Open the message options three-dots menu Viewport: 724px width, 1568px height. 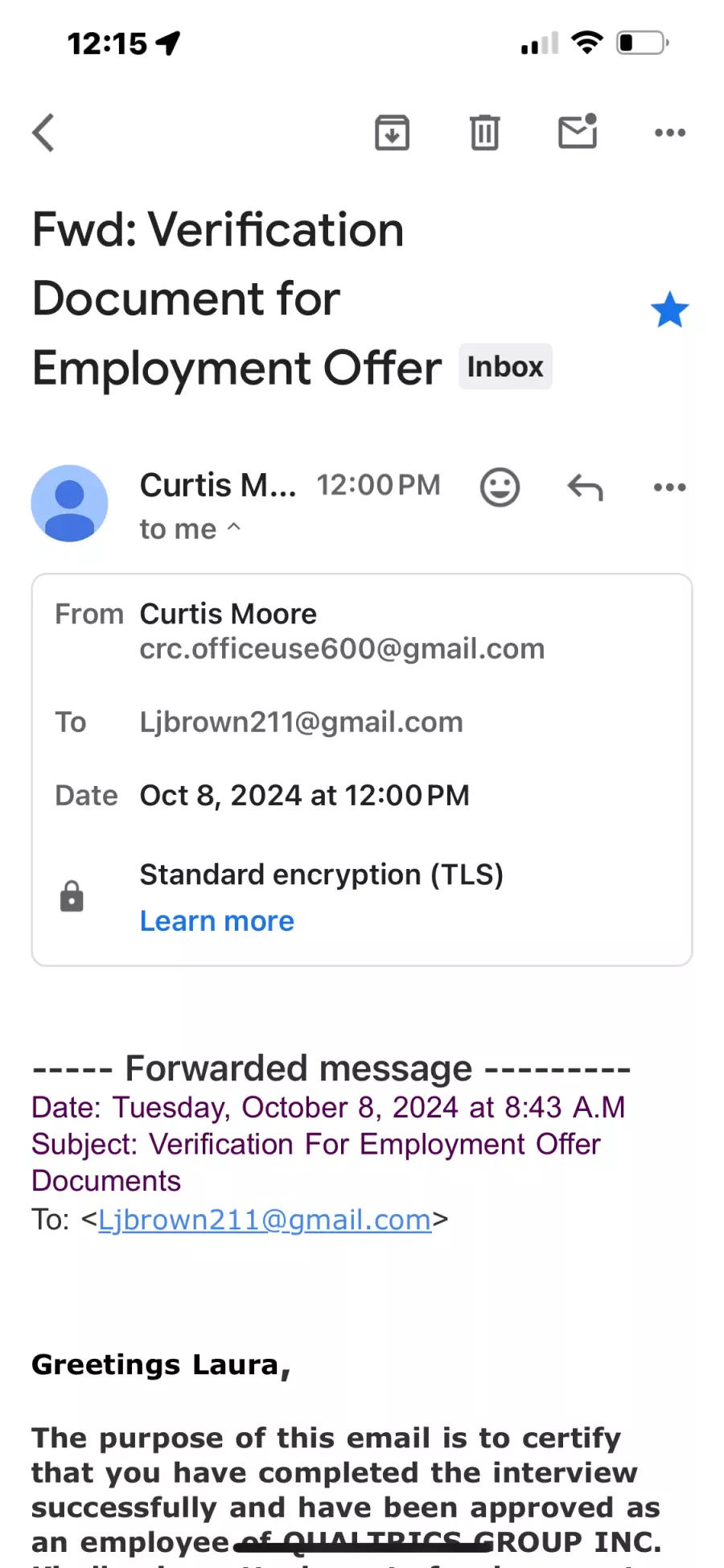pyautogui.click(x=670, y=487)
